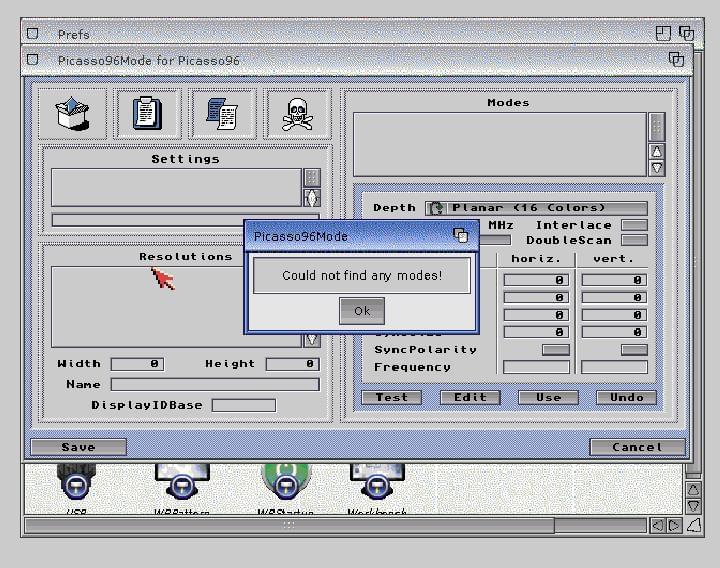Click the open box drawer icon
This screenshot has width=720, height=568.
pyautogui.click(x=72, y=114)
